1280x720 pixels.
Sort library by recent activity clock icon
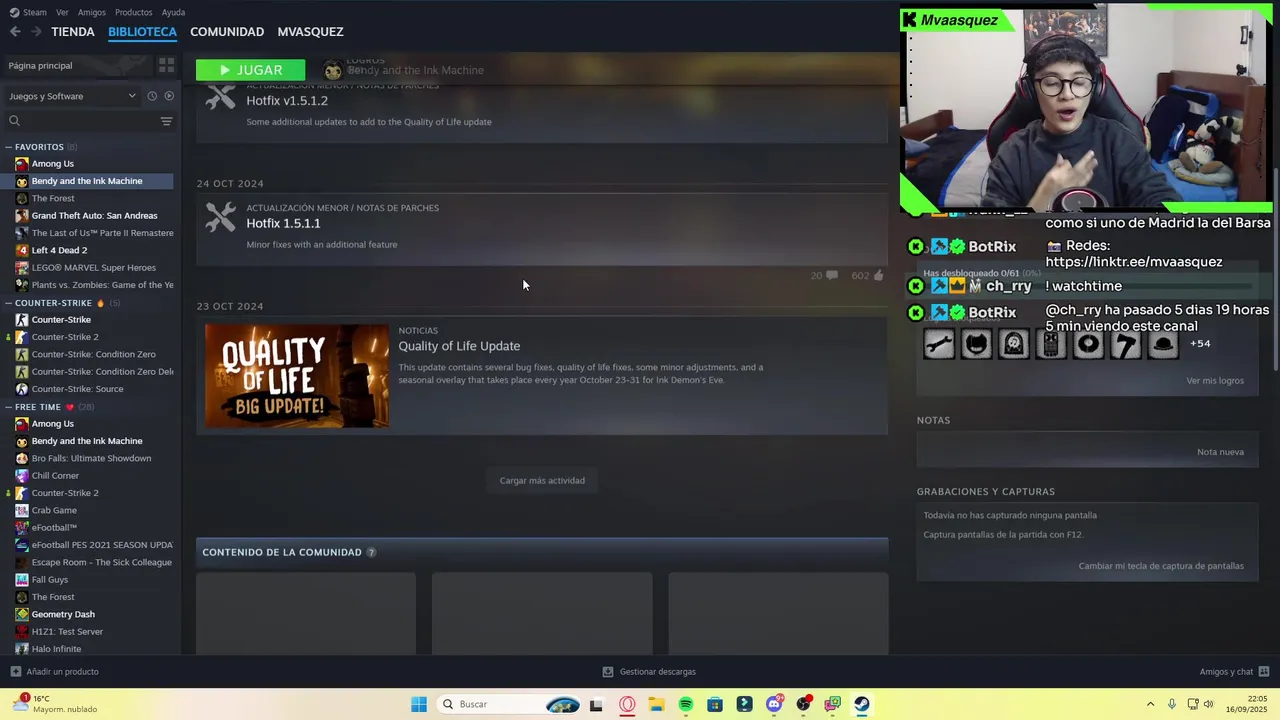[x=152, y=96]
